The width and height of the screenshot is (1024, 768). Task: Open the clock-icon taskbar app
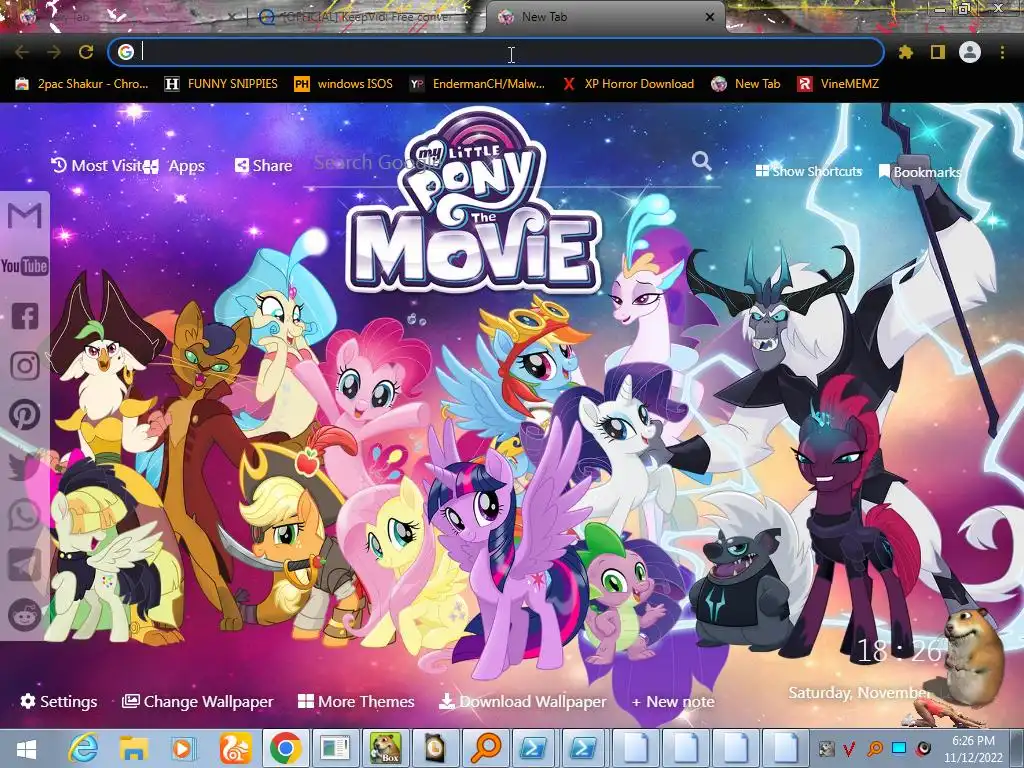tap(436, 749)
